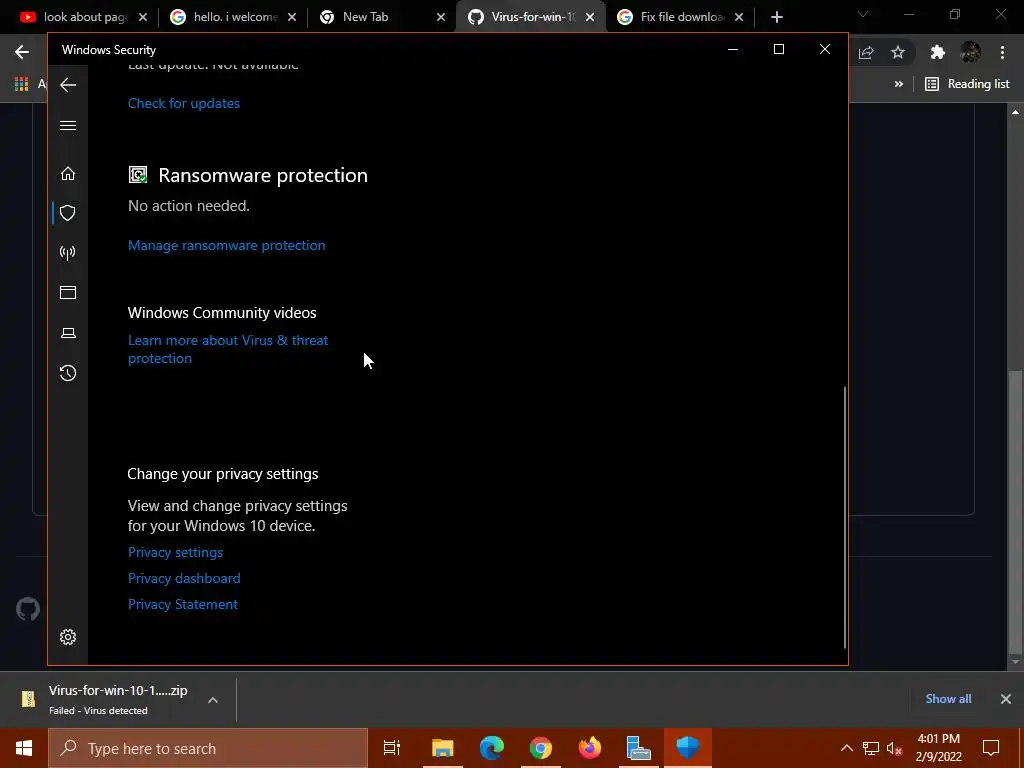Open Privacy Statement link

183,605
